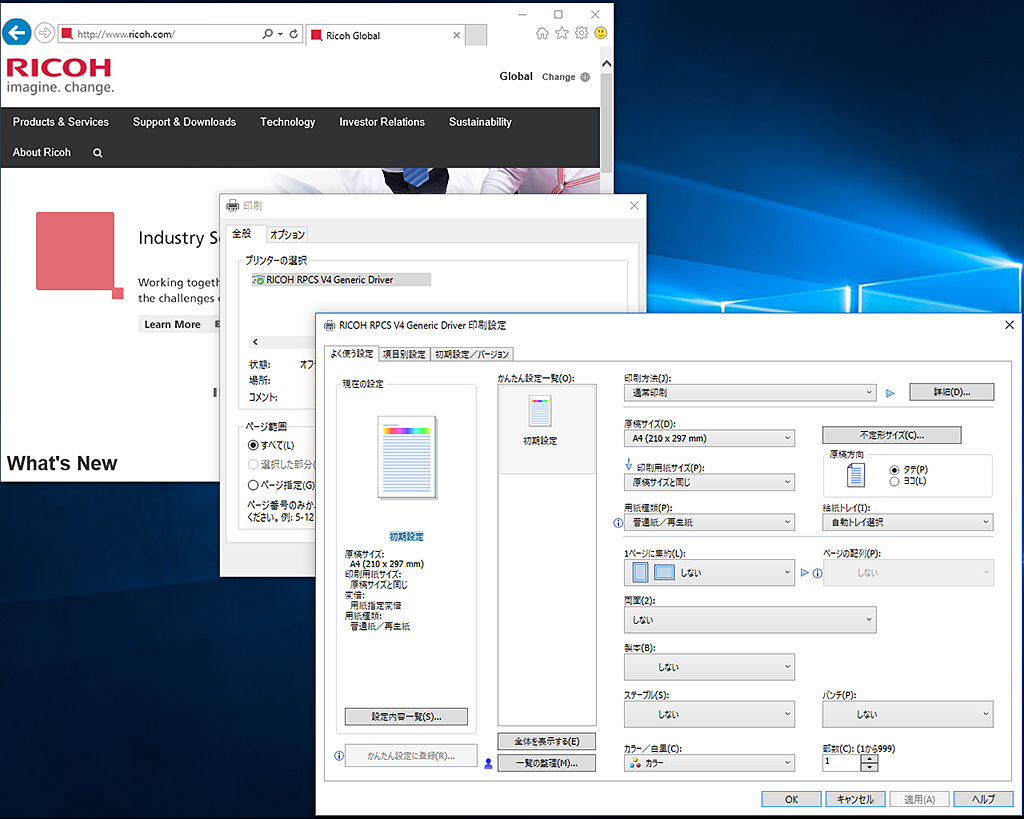The height and width of the screenshot is (819, 1024).
Task: Click info icon beside 用紙種類 dropdown
Action: point(617,522)
